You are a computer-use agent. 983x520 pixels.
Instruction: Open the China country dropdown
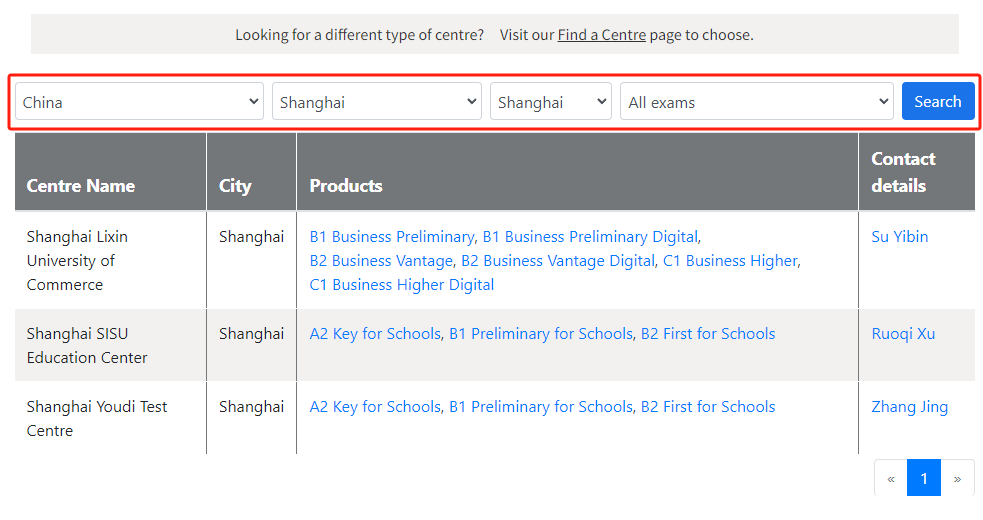[x=139, y=102]
